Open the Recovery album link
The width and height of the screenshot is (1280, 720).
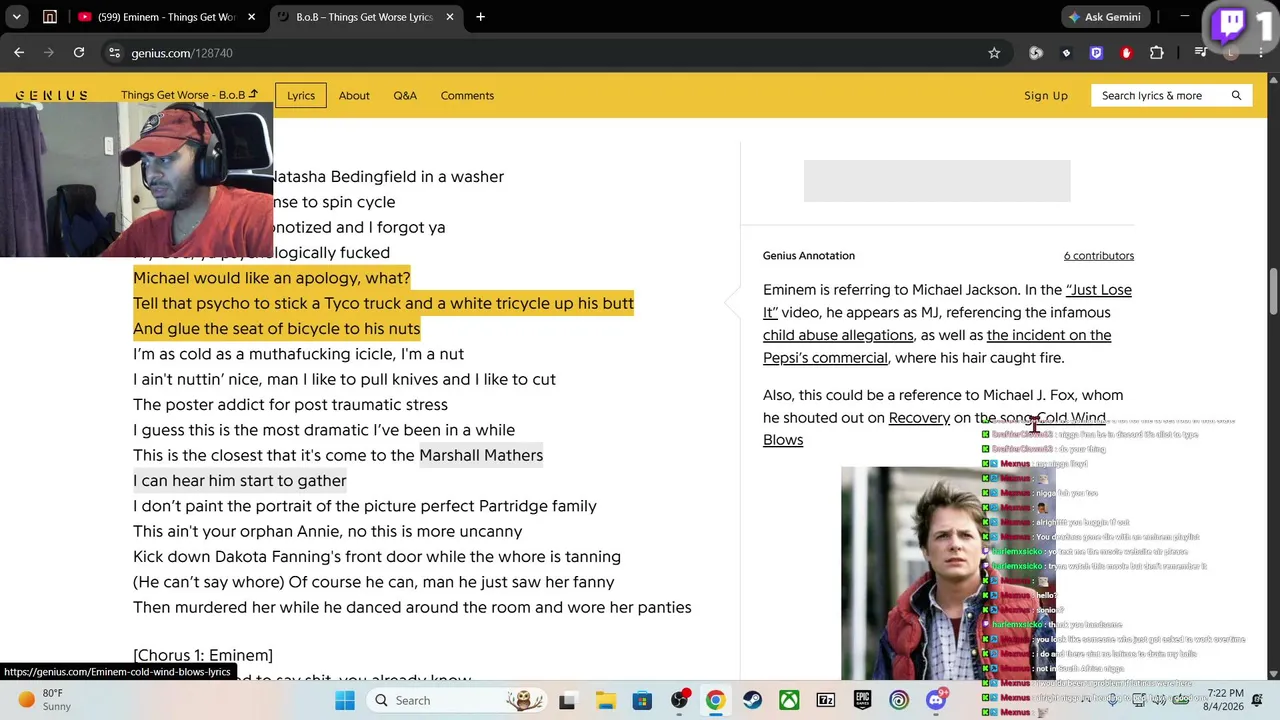919,418
